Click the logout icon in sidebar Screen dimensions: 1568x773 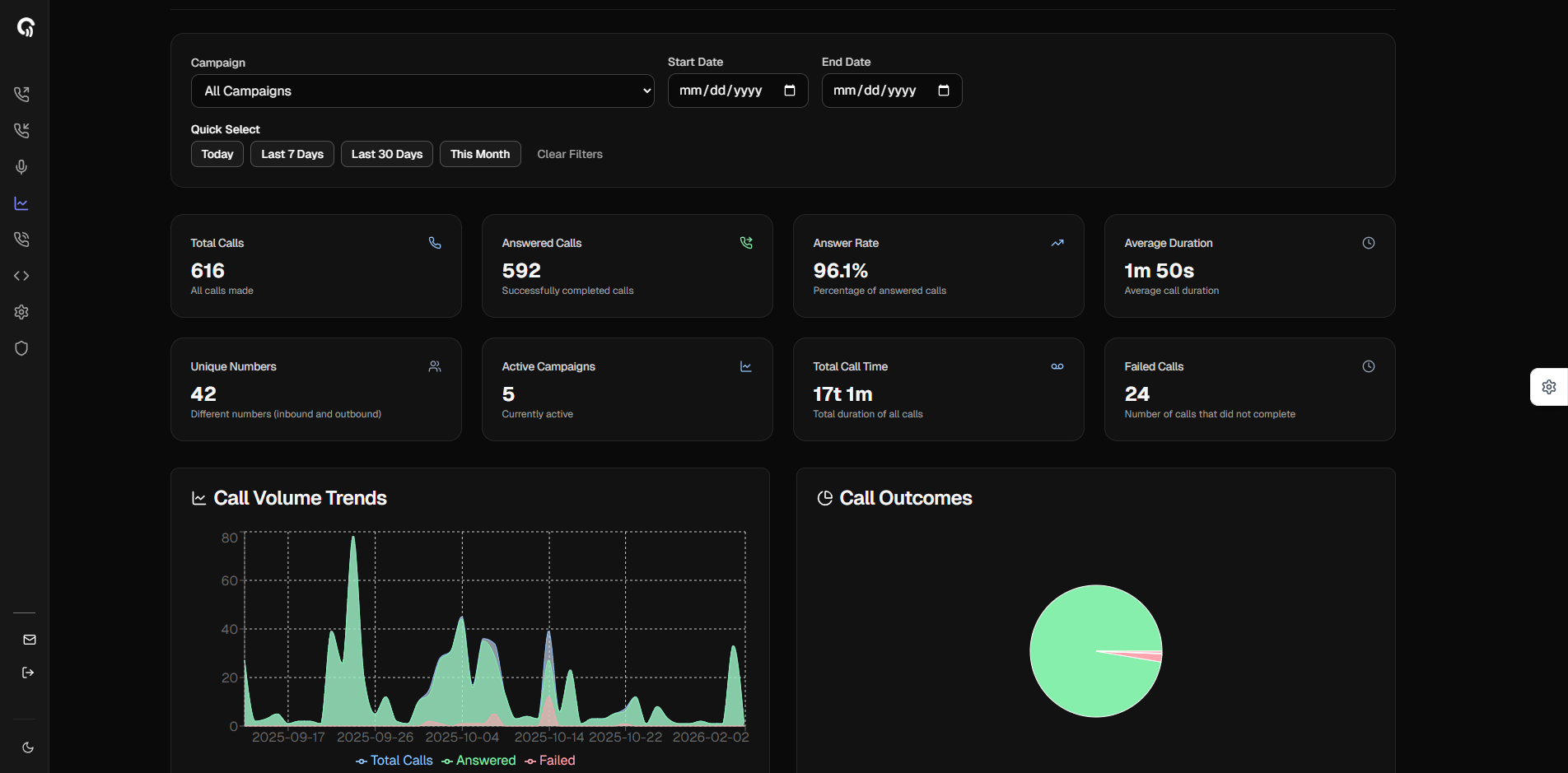click(28, 673)
